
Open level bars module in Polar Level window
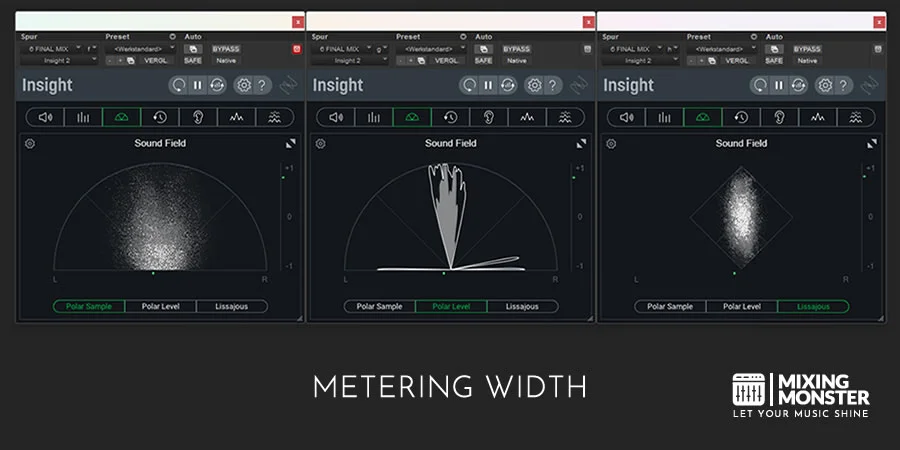pos(374,117)
